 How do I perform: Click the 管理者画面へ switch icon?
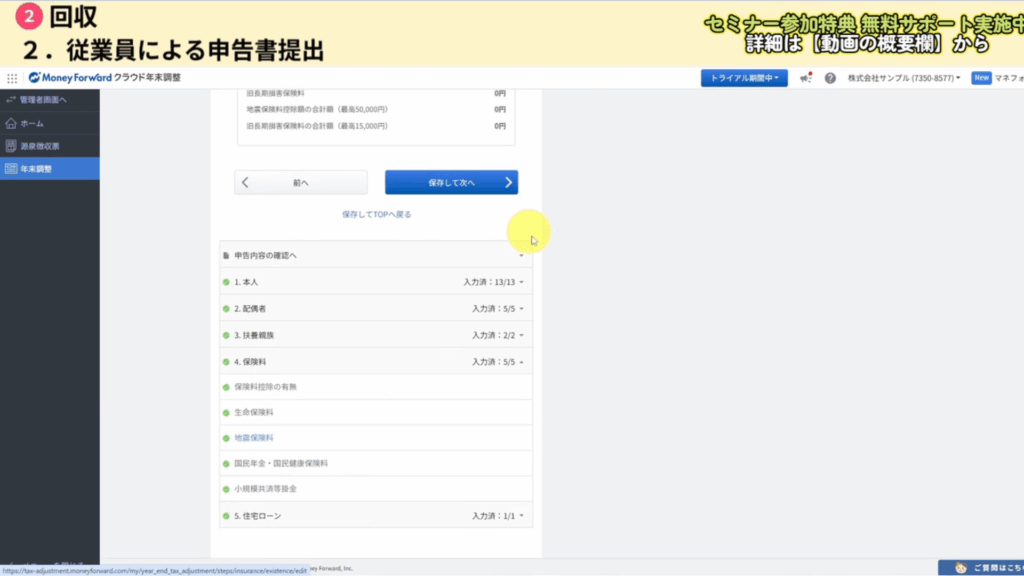click(x=11, y=100)
